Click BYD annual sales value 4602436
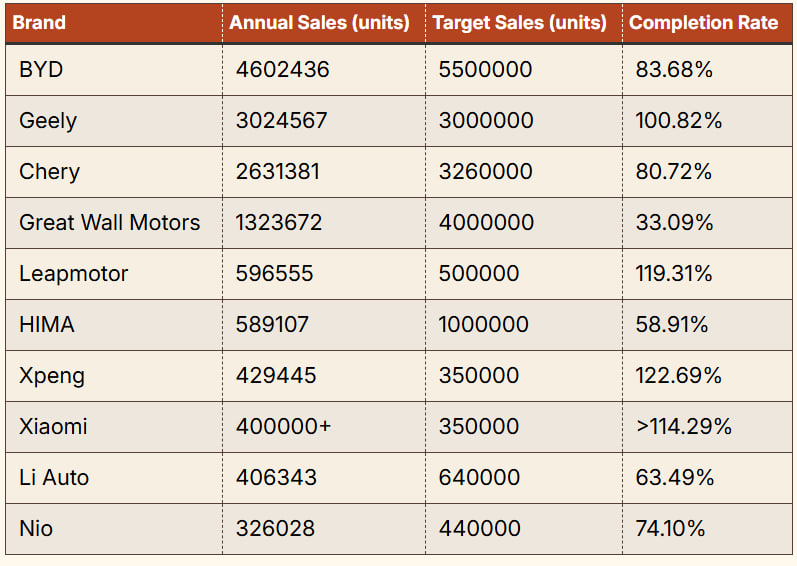This screenshot has width=797, height=566. (x=282, y=70)
